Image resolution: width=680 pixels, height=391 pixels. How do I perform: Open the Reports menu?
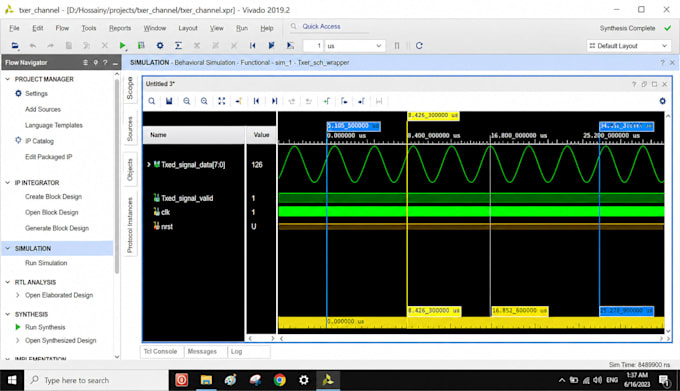tap(120, 28)
